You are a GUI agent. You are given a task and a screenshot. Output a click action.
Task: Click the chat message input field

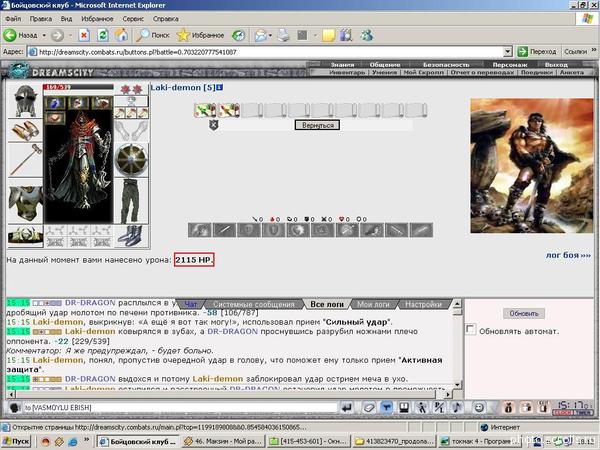[180, 408]
